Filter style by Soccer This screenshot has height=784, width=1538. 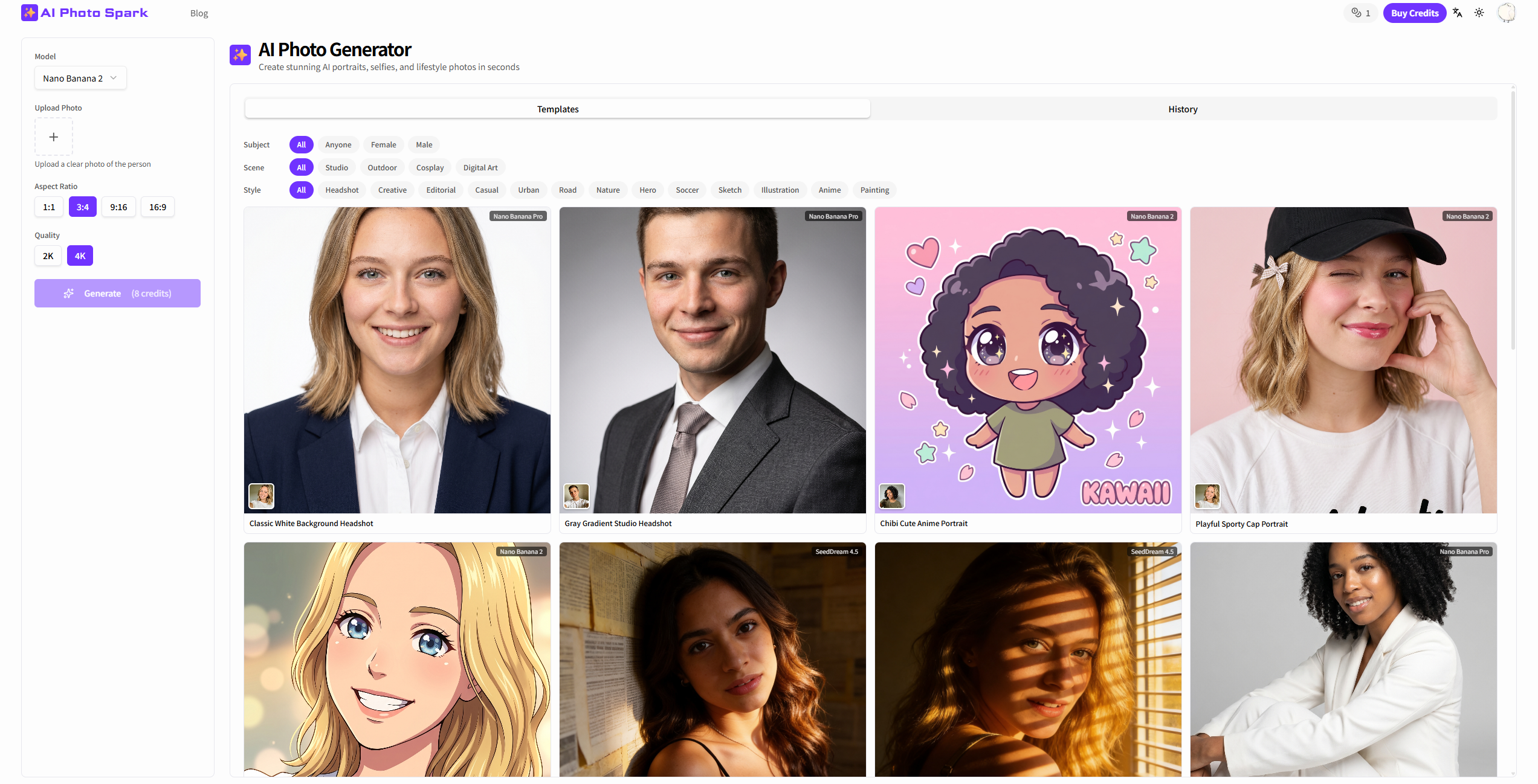coord(688,190)
